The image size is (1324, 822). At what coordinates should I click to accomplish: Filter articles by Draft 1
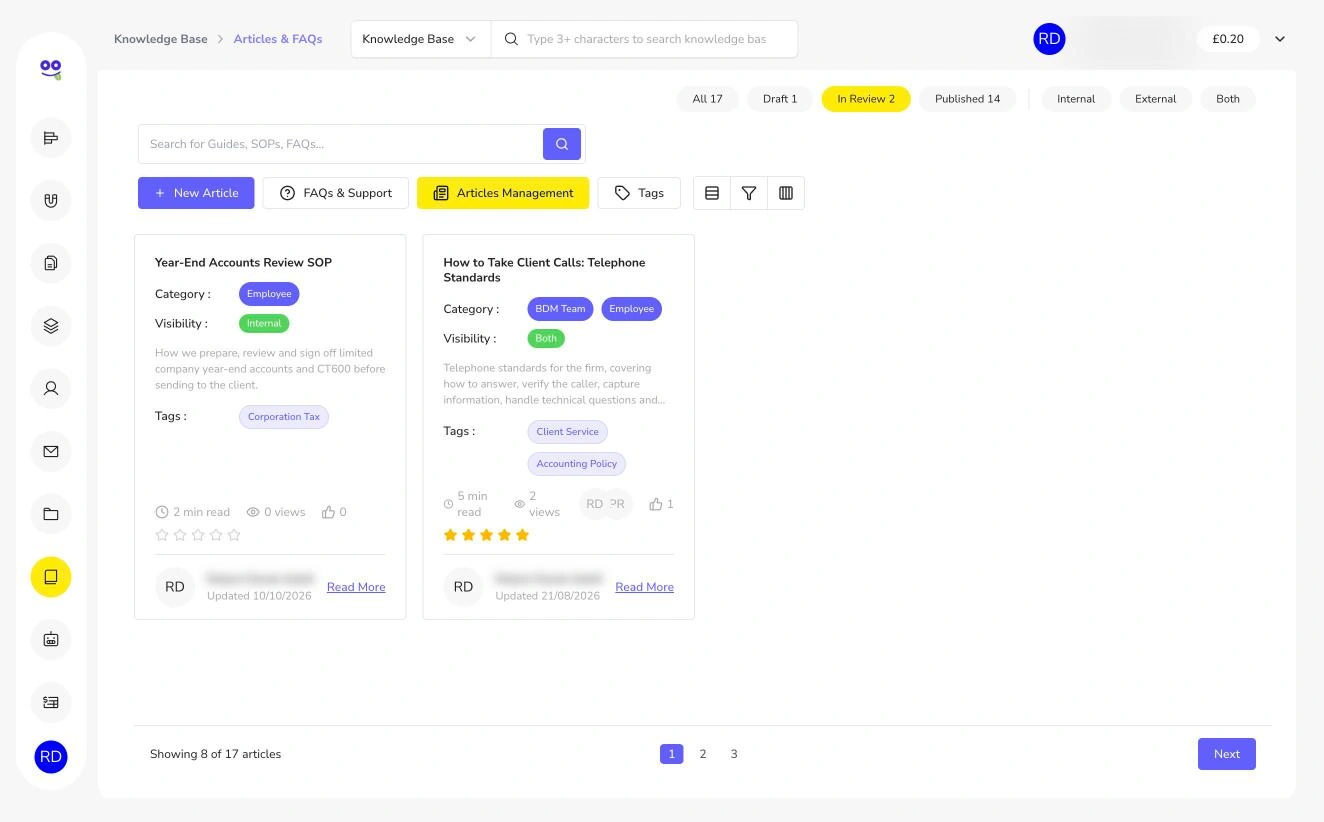[x=780, y=99]
